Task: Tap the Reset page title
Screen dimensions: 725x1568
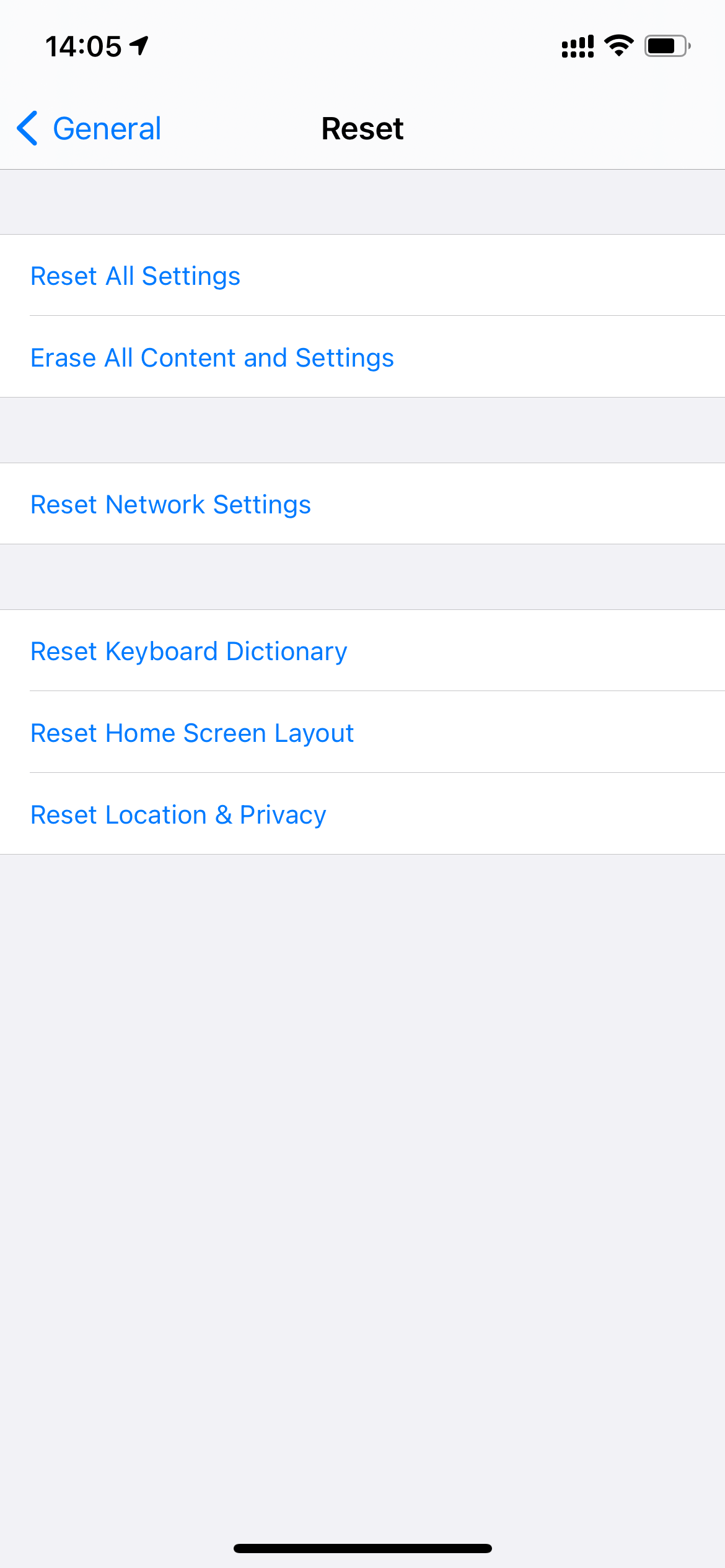Action: point(362,129)
